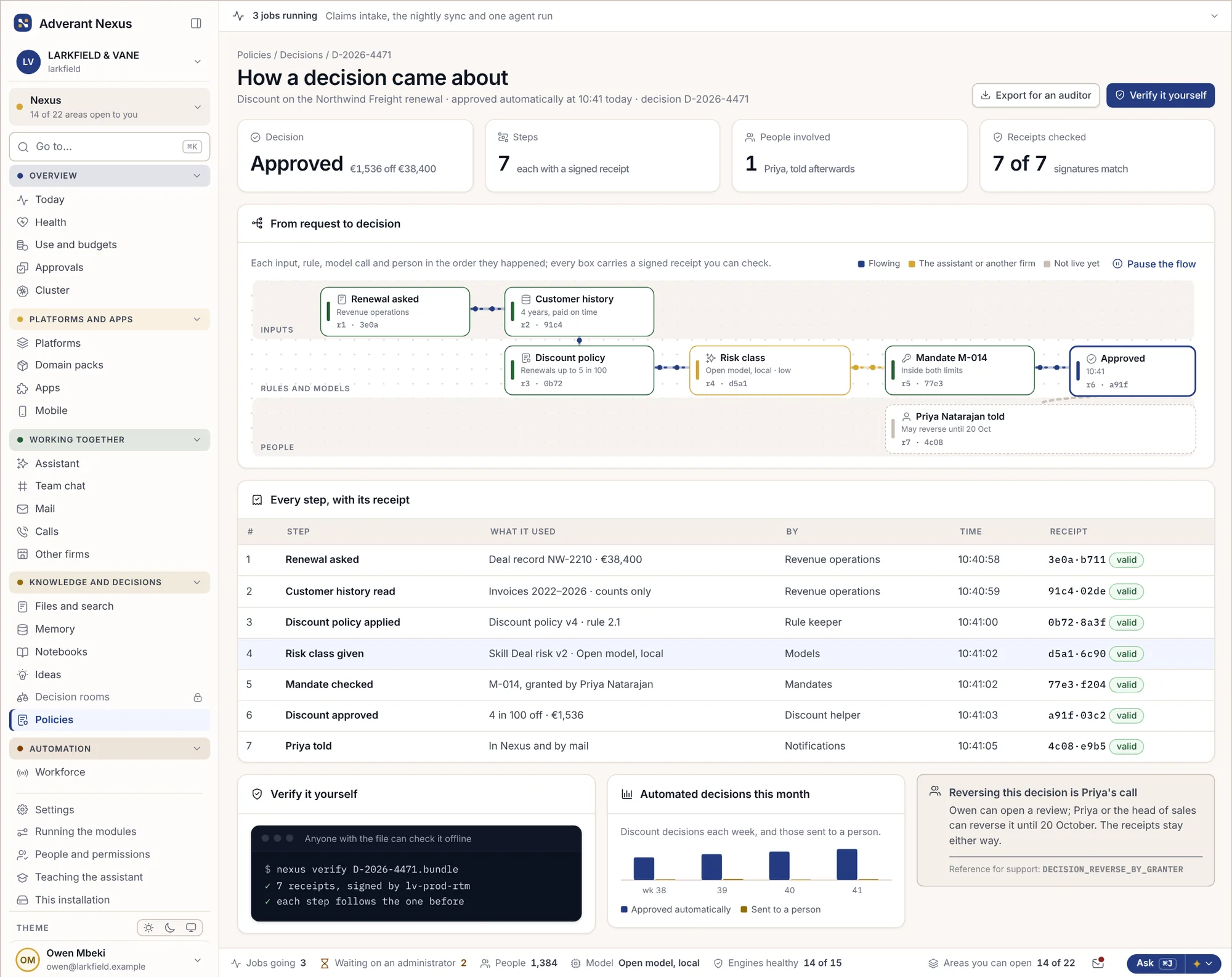Collapse the sidebar using the panel icon
This screenshot has width=1232, height=977.
pos(196,23)
